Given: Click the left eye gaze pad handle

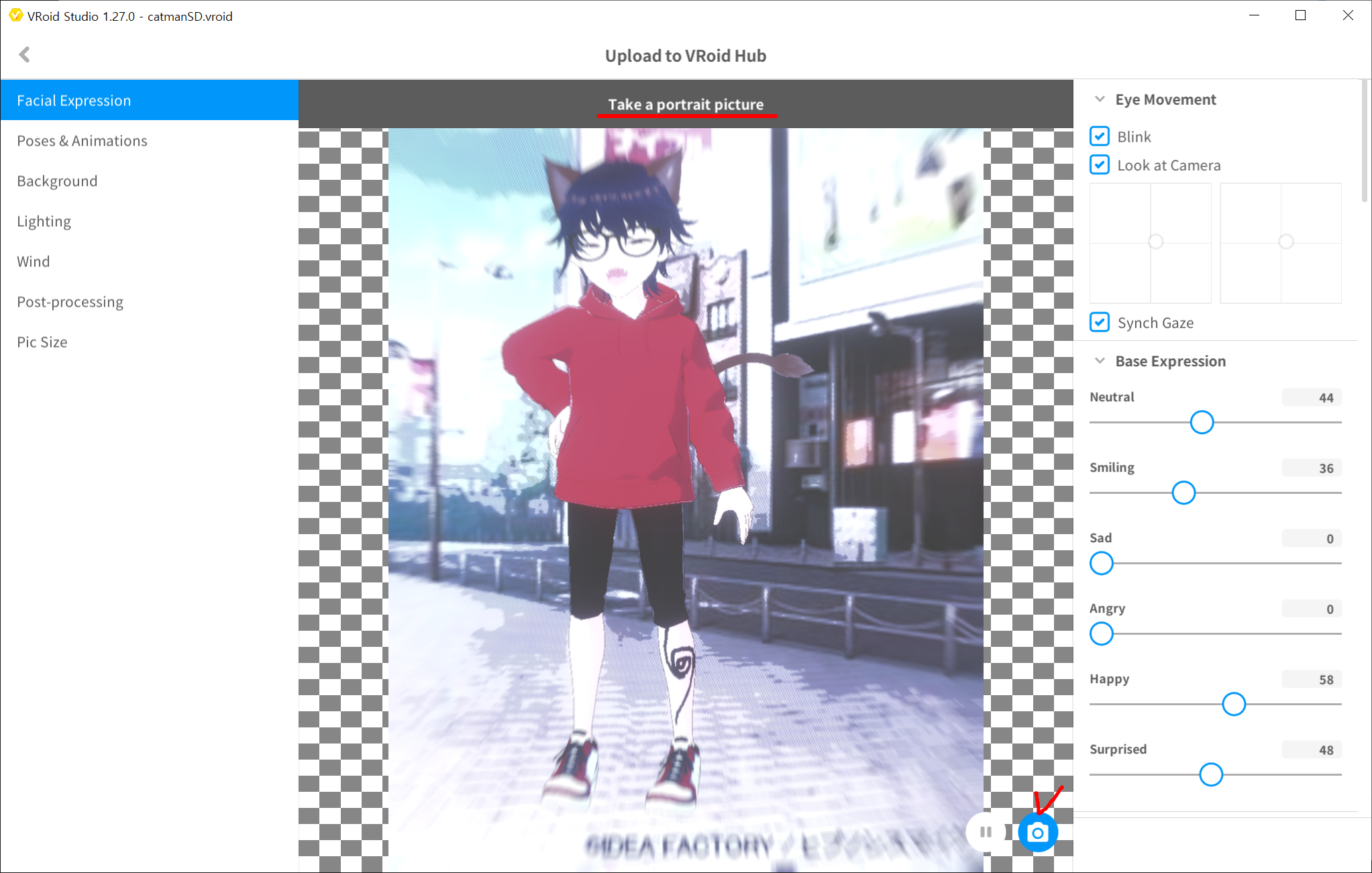Looking at the screenshot, I should (1155, 242).
